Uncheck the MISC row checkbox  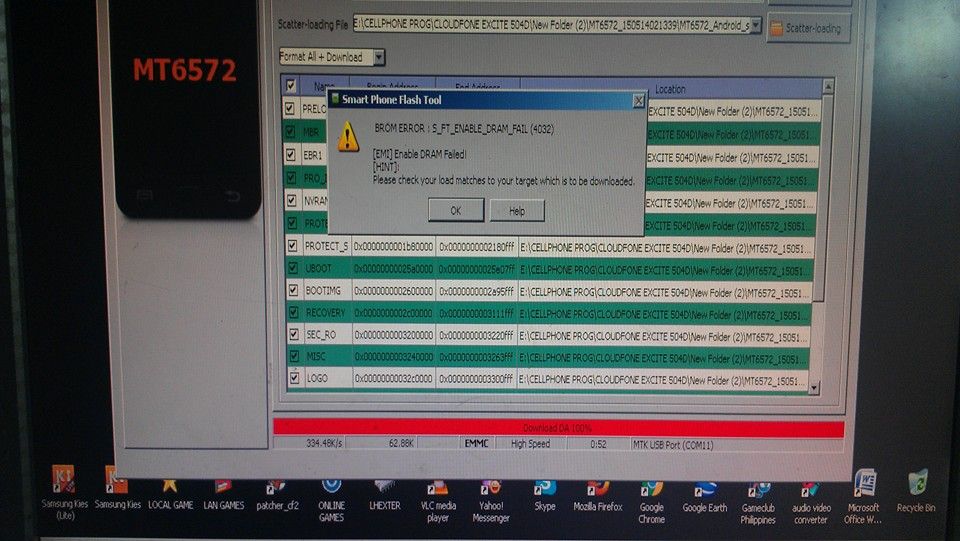tap(294, 356)
